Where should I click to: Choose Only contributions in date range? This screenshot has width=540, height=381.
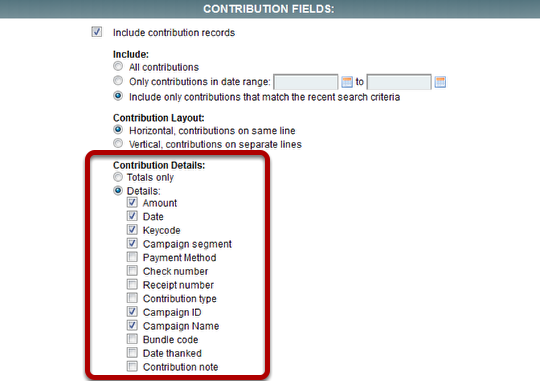coord(118,80)
